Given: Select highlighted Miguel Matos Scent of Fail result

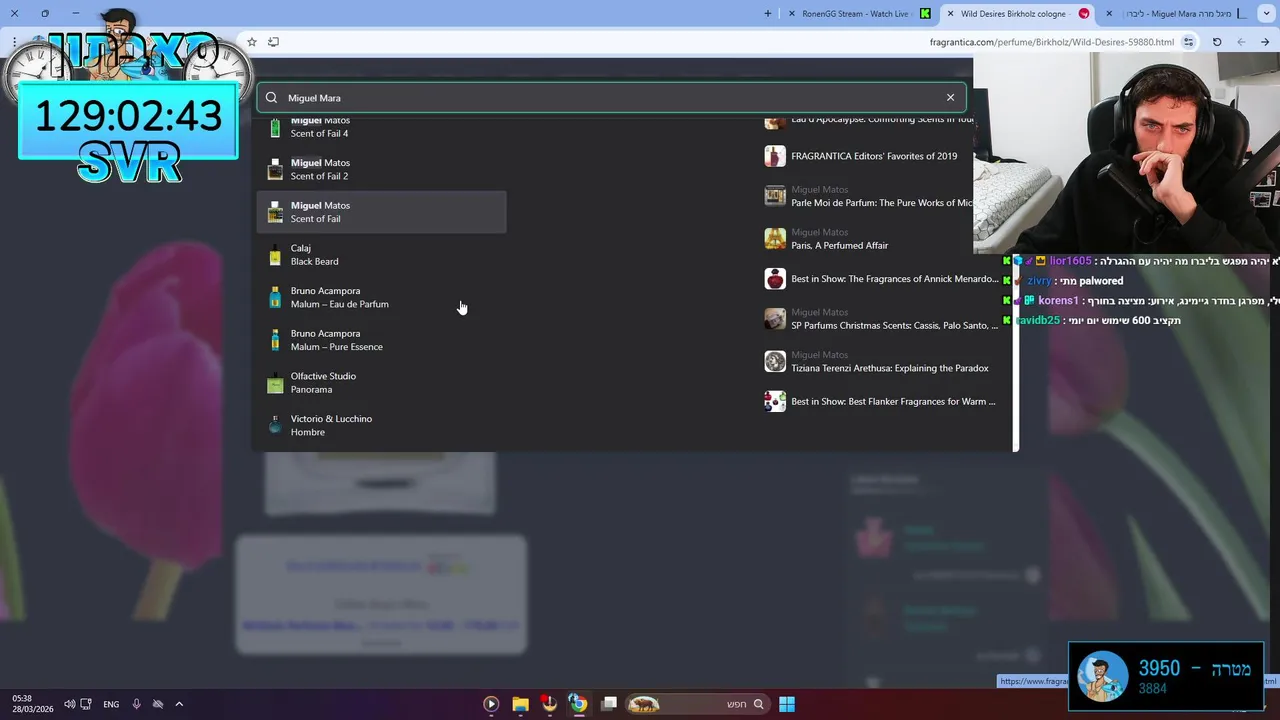Looking at the screenshot, I should coord(381,212).
